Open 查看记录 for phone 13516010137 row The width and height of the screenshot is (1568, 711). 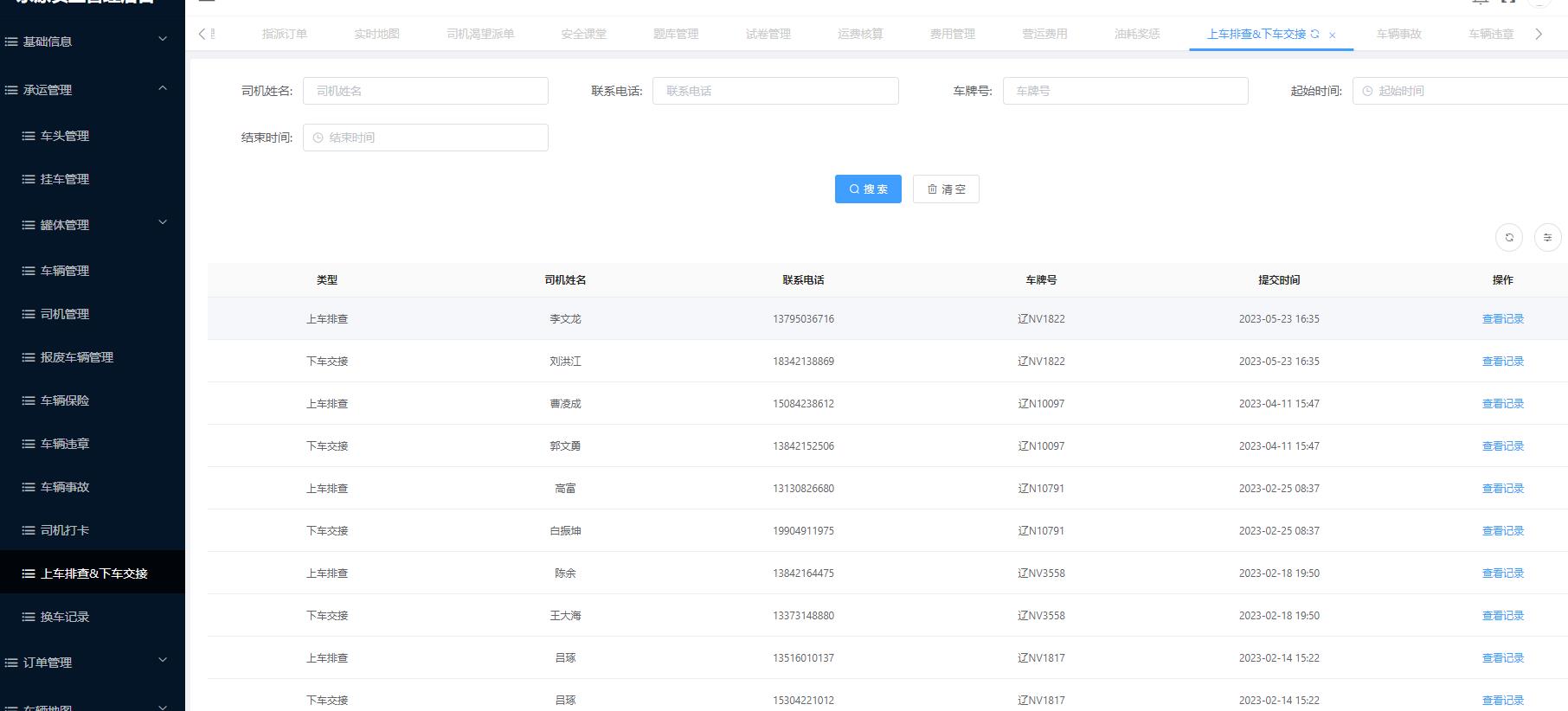tap(1503, 658)
